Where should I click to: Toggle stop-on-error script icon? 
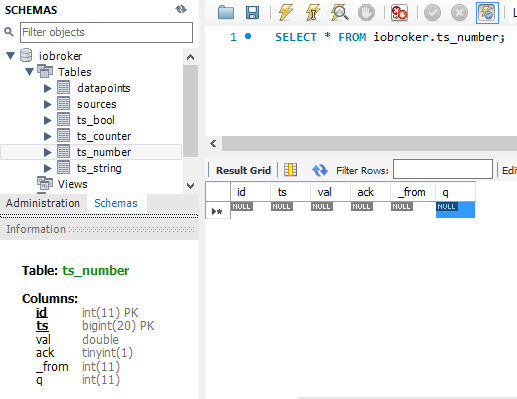399,13
